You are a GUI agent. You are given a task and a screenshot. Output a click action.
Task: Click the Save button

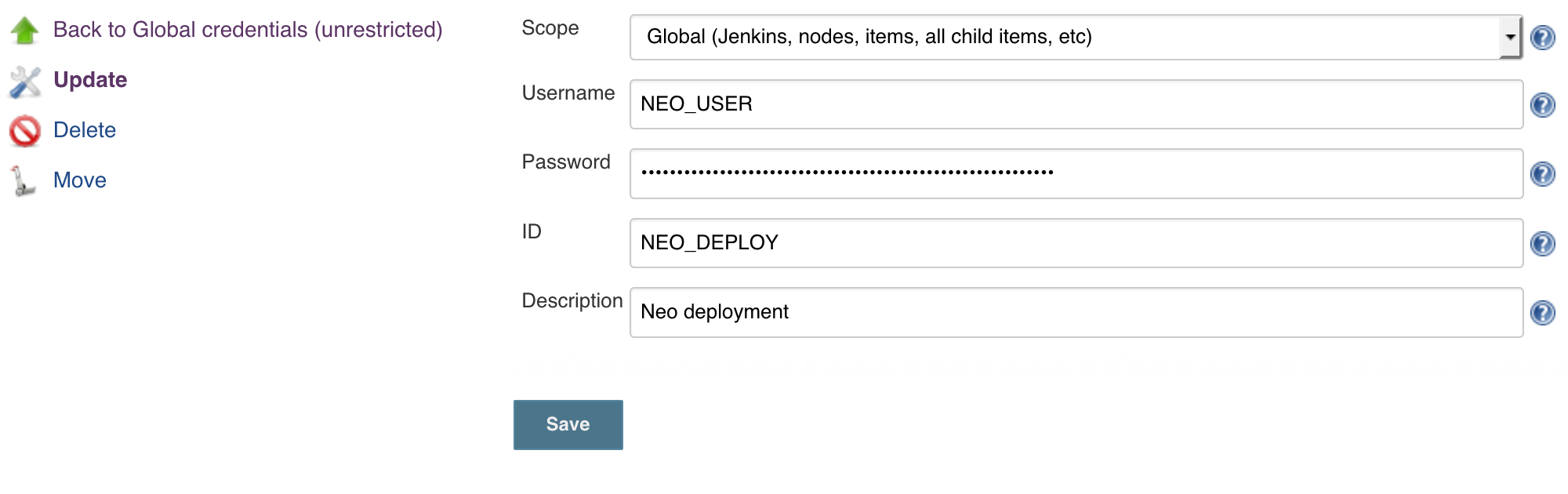point(568,425)
